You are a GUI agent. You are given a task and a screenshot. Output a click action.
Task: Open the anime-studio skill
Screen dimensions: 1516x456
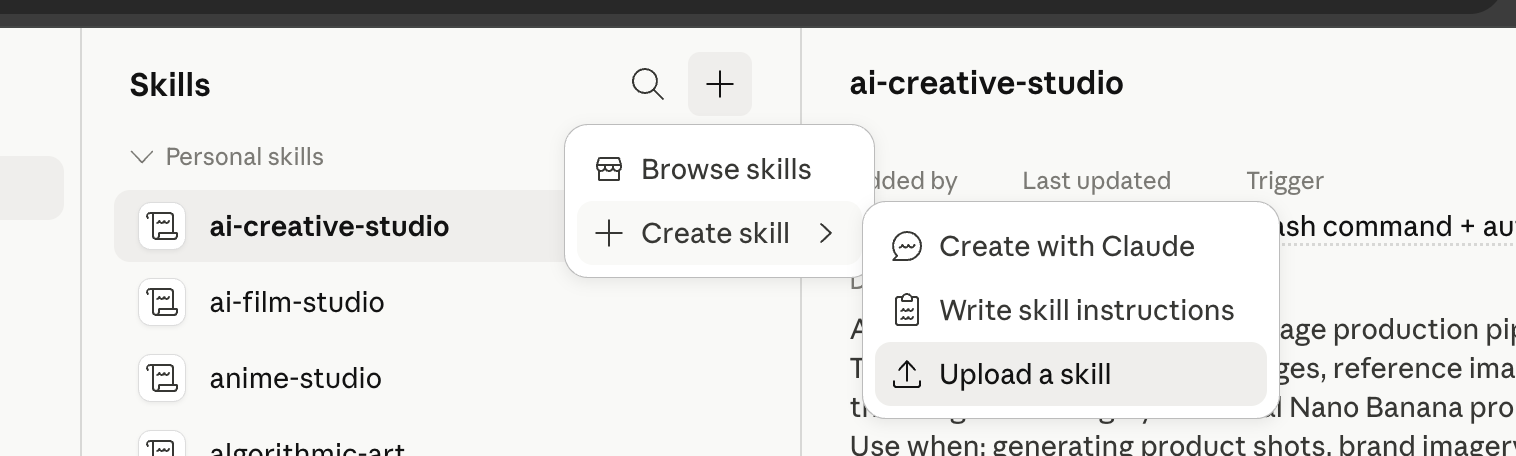coord(295,378)
